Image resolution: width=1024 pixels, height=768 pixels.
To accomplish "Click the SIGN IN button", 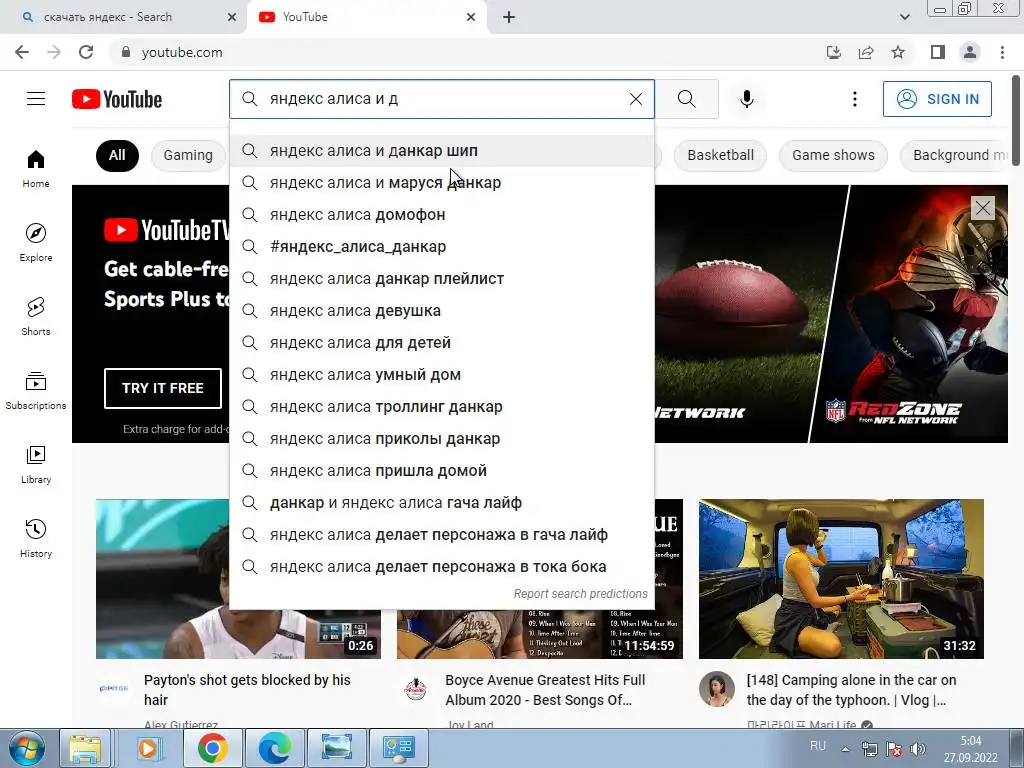I will (x=937, y=99).
